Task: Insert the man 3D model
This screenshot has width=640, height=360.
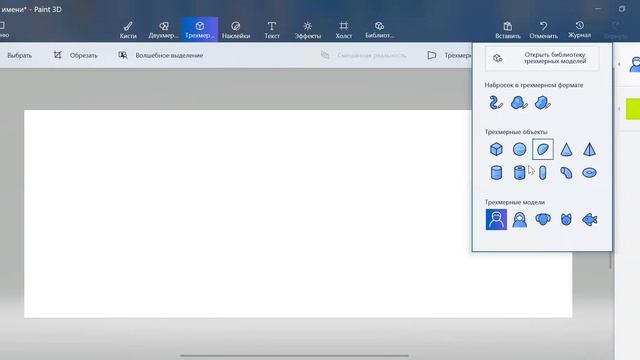Action: pos(496,220)
